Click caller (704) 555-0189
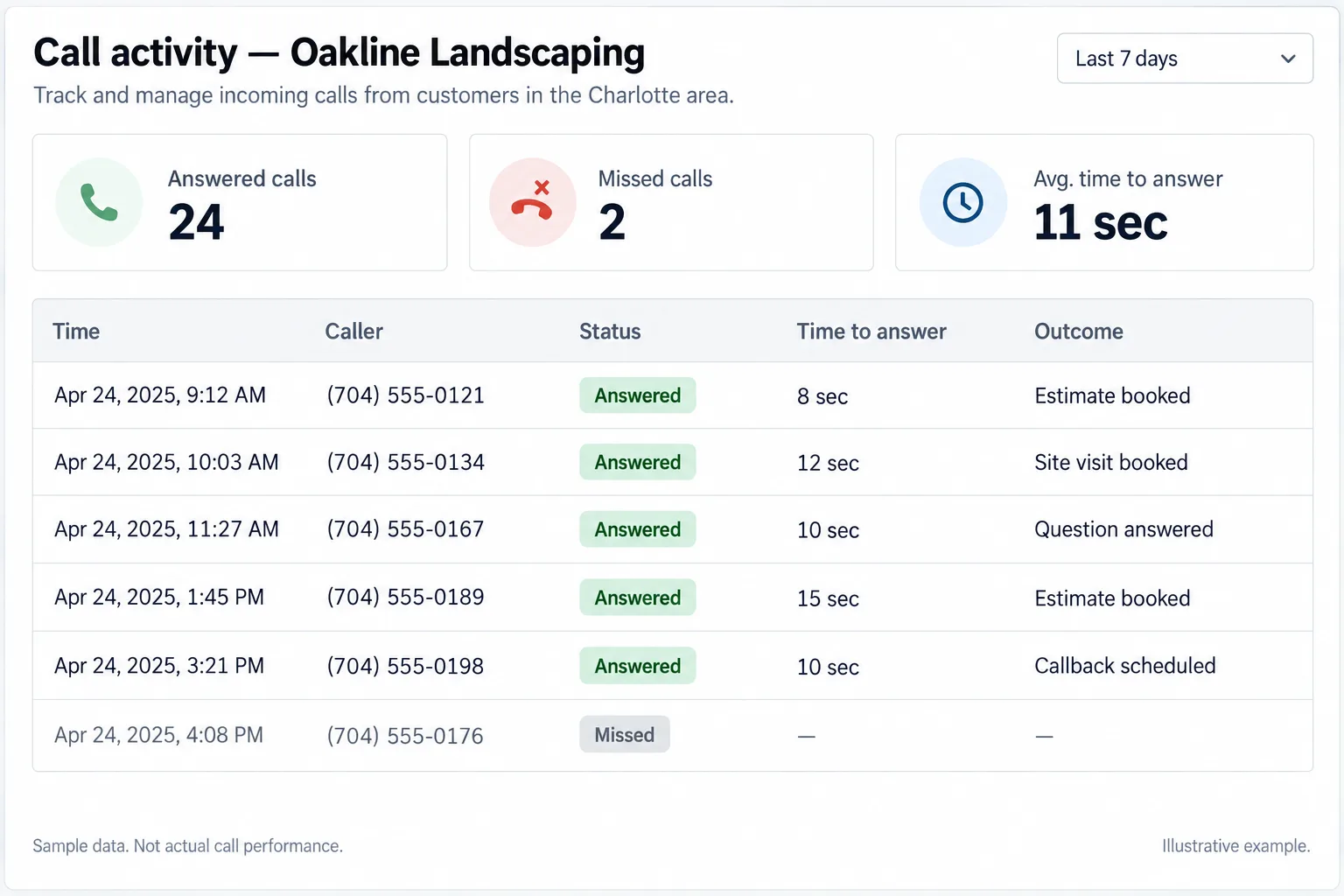 tap(405, 598)
